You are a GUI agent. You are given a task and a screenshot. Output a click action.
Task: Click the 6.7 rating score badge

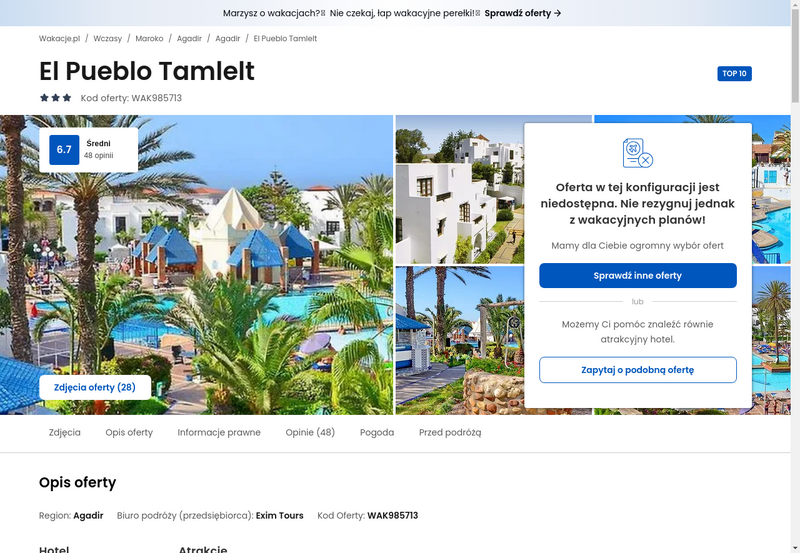(x=64, y=149)
